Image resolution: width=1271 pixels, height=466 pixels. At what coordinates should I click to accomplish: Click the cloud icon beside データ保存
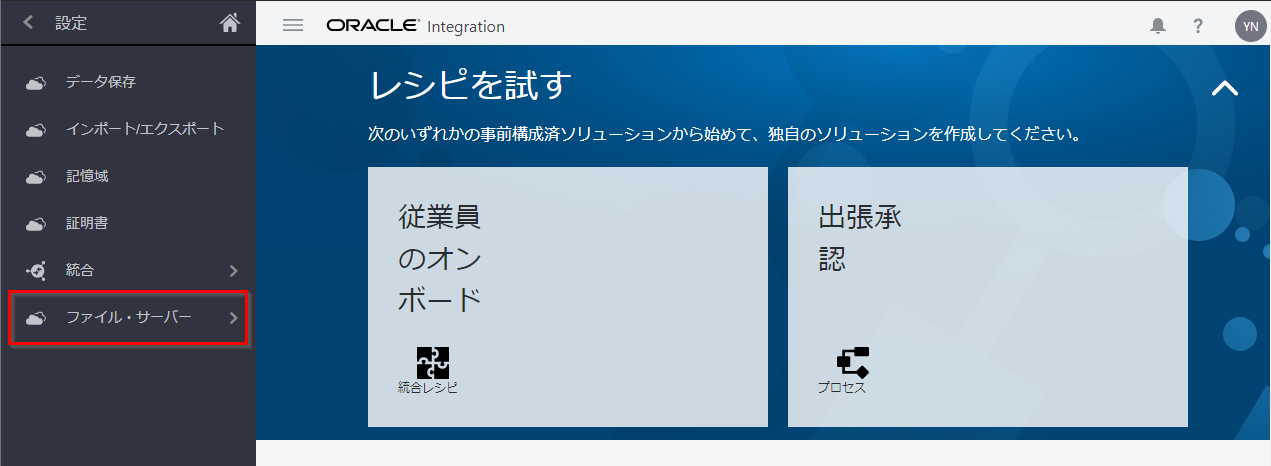point(36,83)
